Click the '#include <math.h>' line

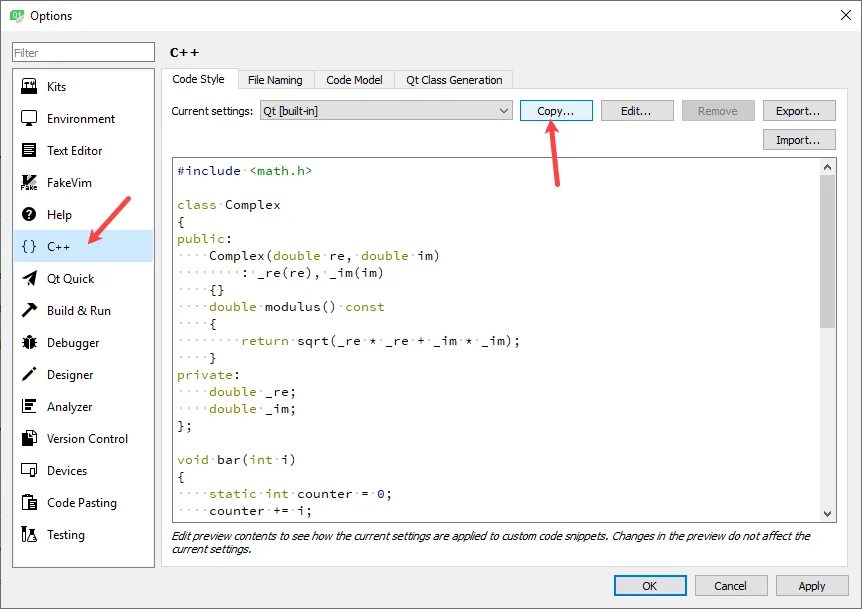tap(244, 171)
